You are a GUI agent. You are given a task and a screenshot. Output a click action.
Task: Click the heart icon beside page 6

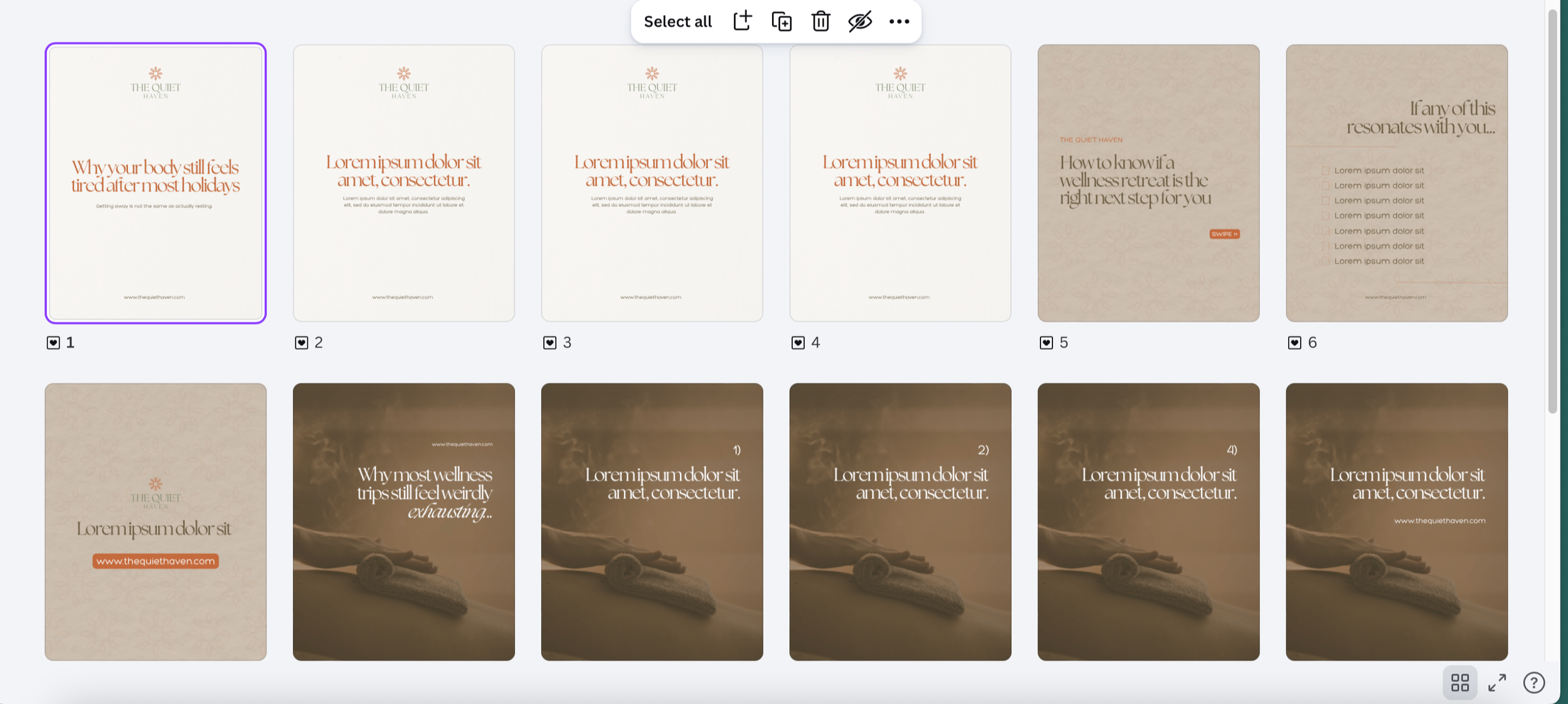coord(1295,343)
